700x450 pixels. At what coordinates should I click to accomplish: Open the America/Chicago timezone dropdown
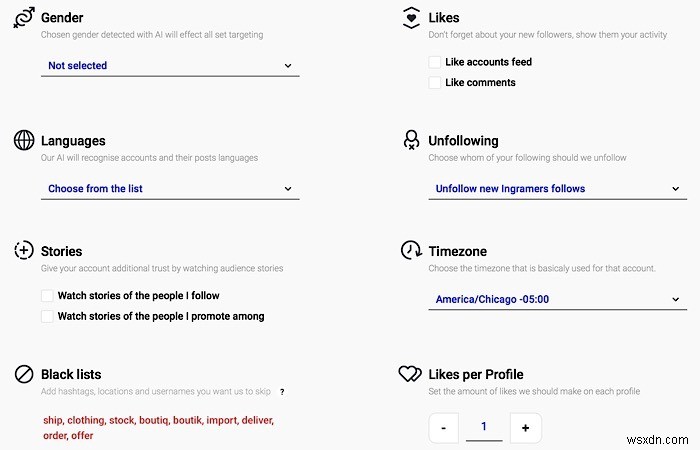[x=557, y=299]
